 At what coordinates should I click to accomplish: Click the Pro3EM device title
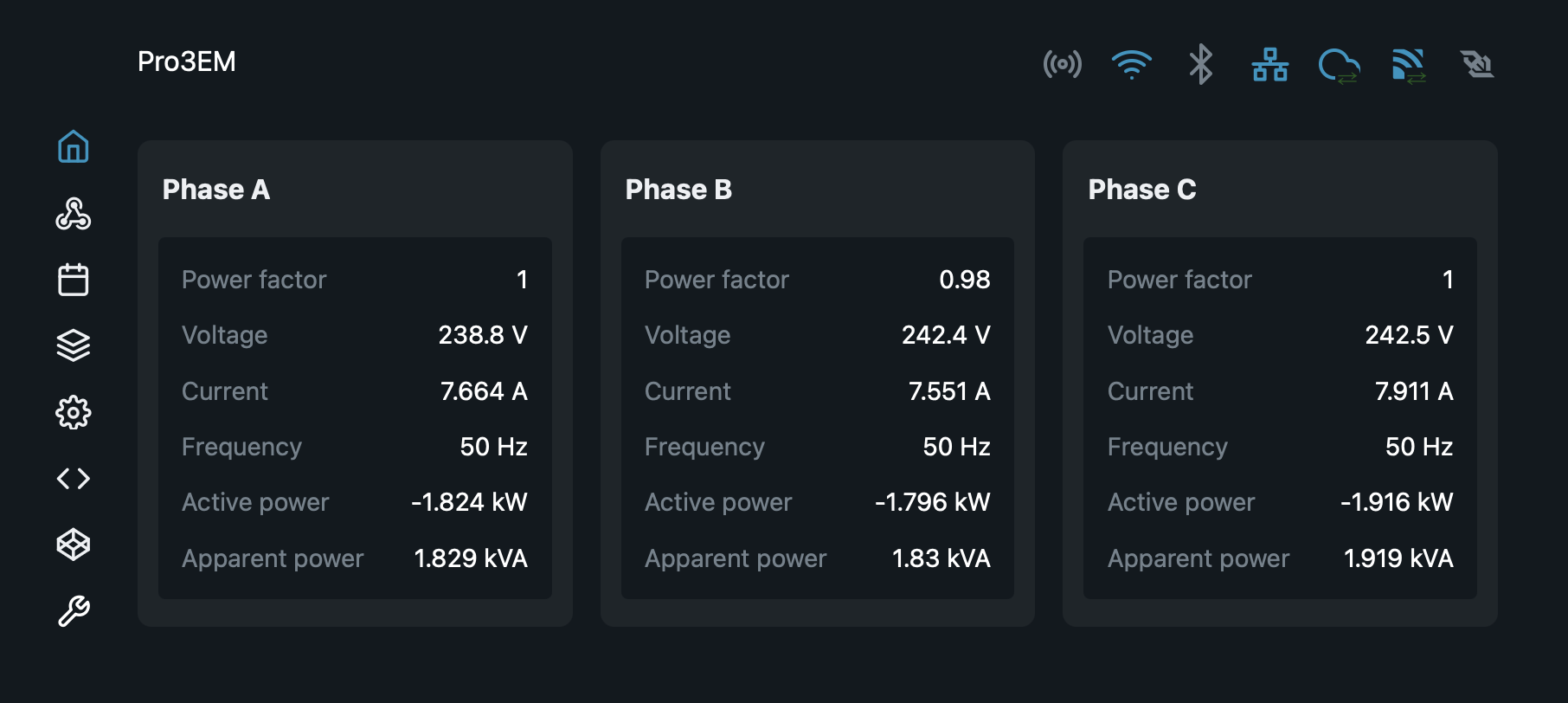[x=187, y=61]
